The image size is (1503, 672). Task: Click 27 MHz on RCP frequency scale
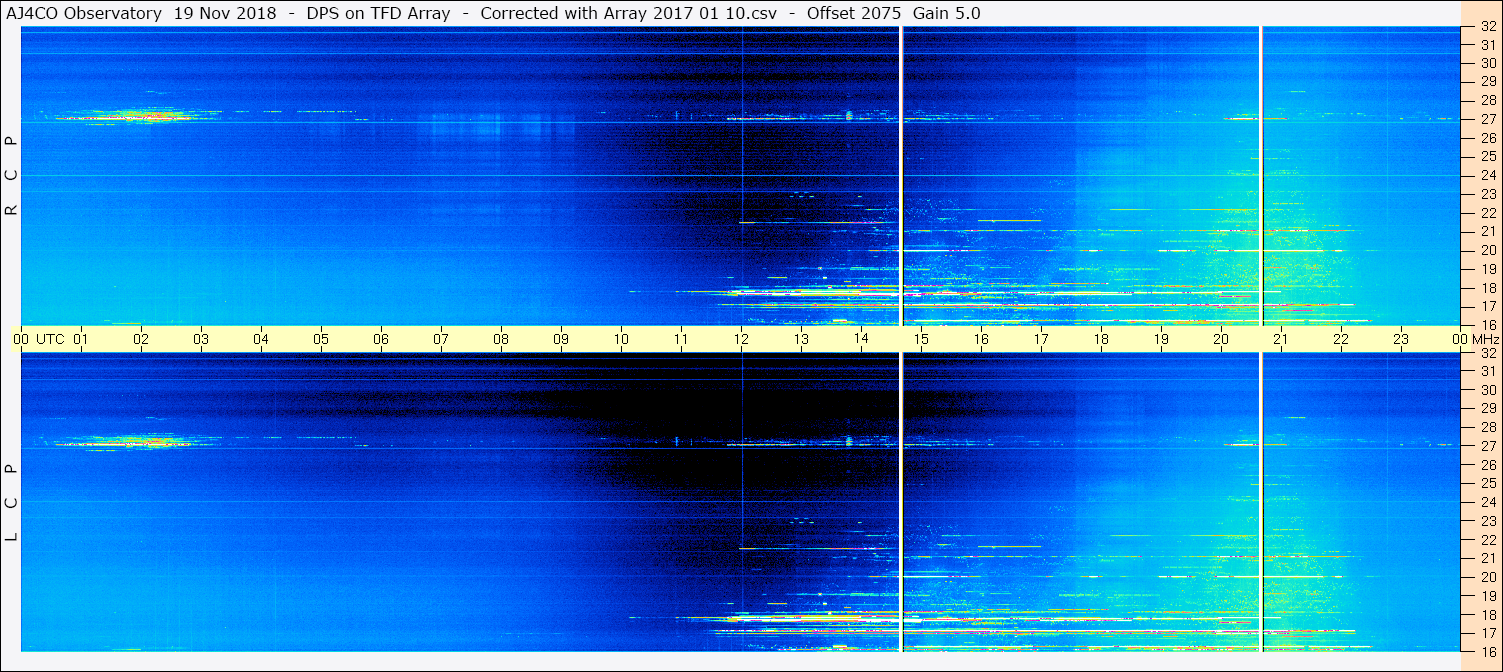pos(1488,119)
